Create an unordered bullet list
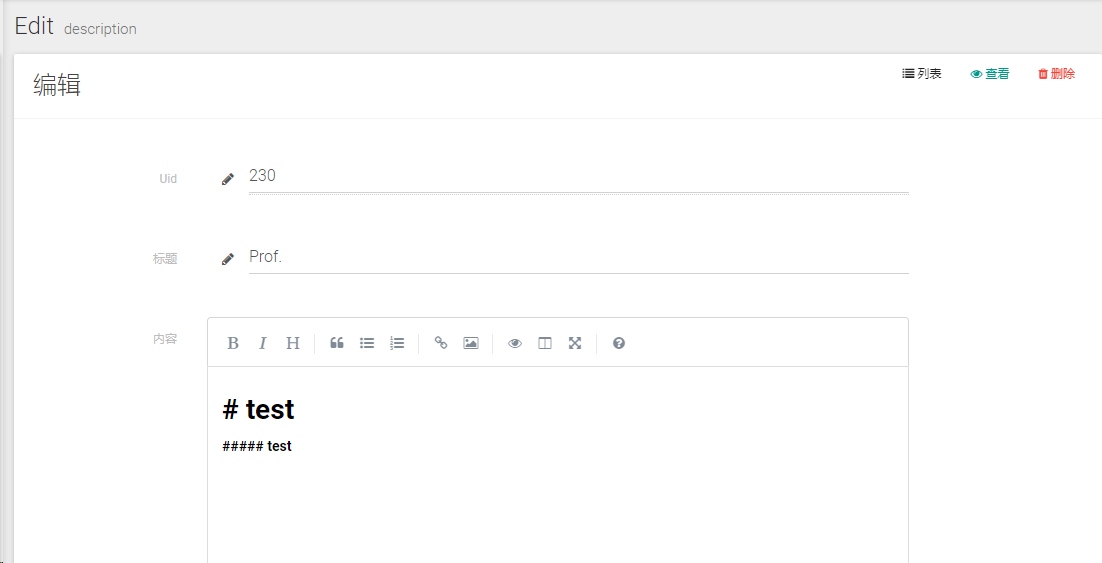This screenshot has width=1102, height=563. 367,343
